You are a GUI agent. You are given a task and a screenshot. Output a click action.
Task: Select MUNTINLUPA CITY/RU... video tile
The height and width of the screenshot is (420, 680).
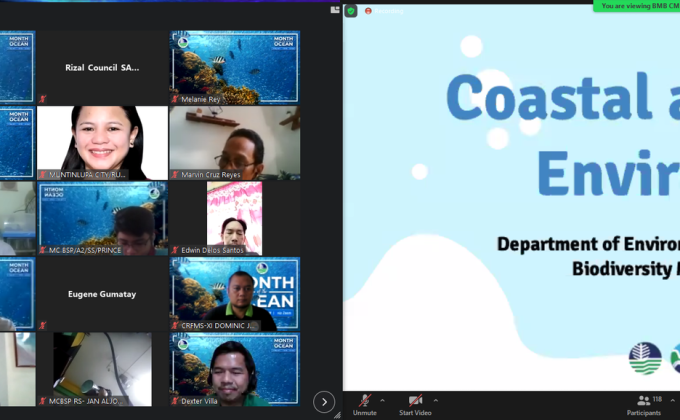[x=102, y=143]
